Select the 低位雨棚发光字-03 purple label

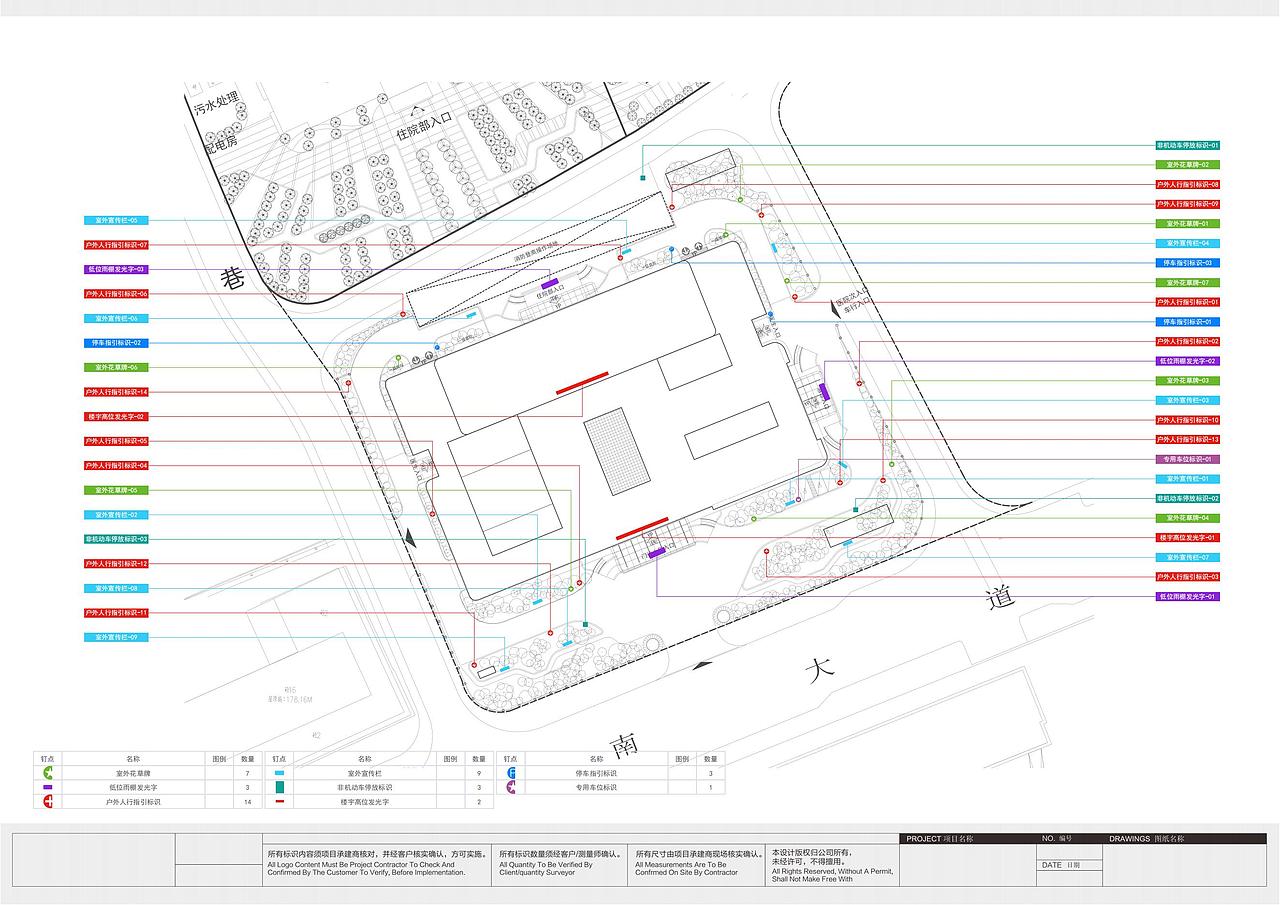click(117, 269)
